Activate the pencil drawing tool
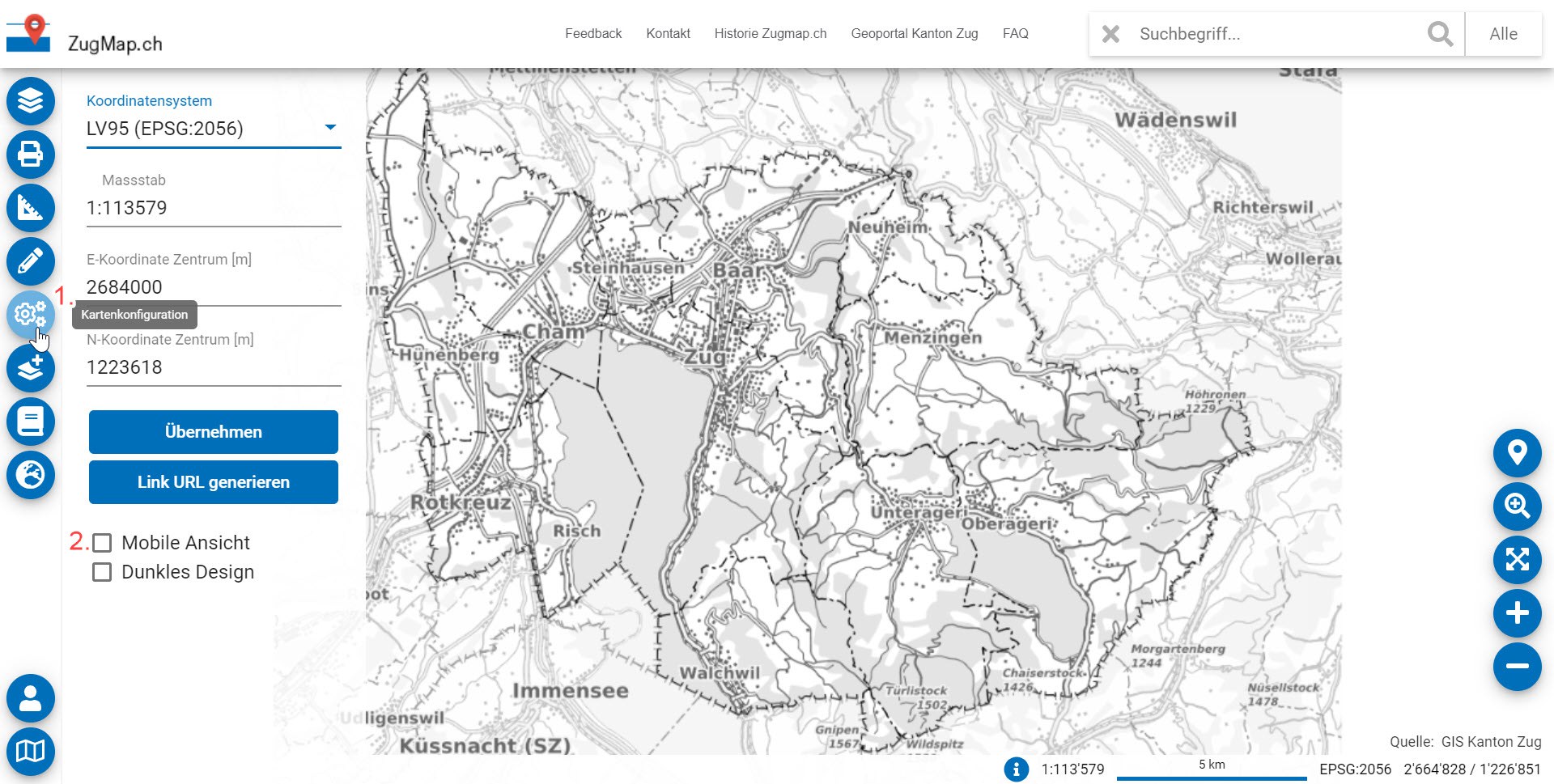 point(31,261)
